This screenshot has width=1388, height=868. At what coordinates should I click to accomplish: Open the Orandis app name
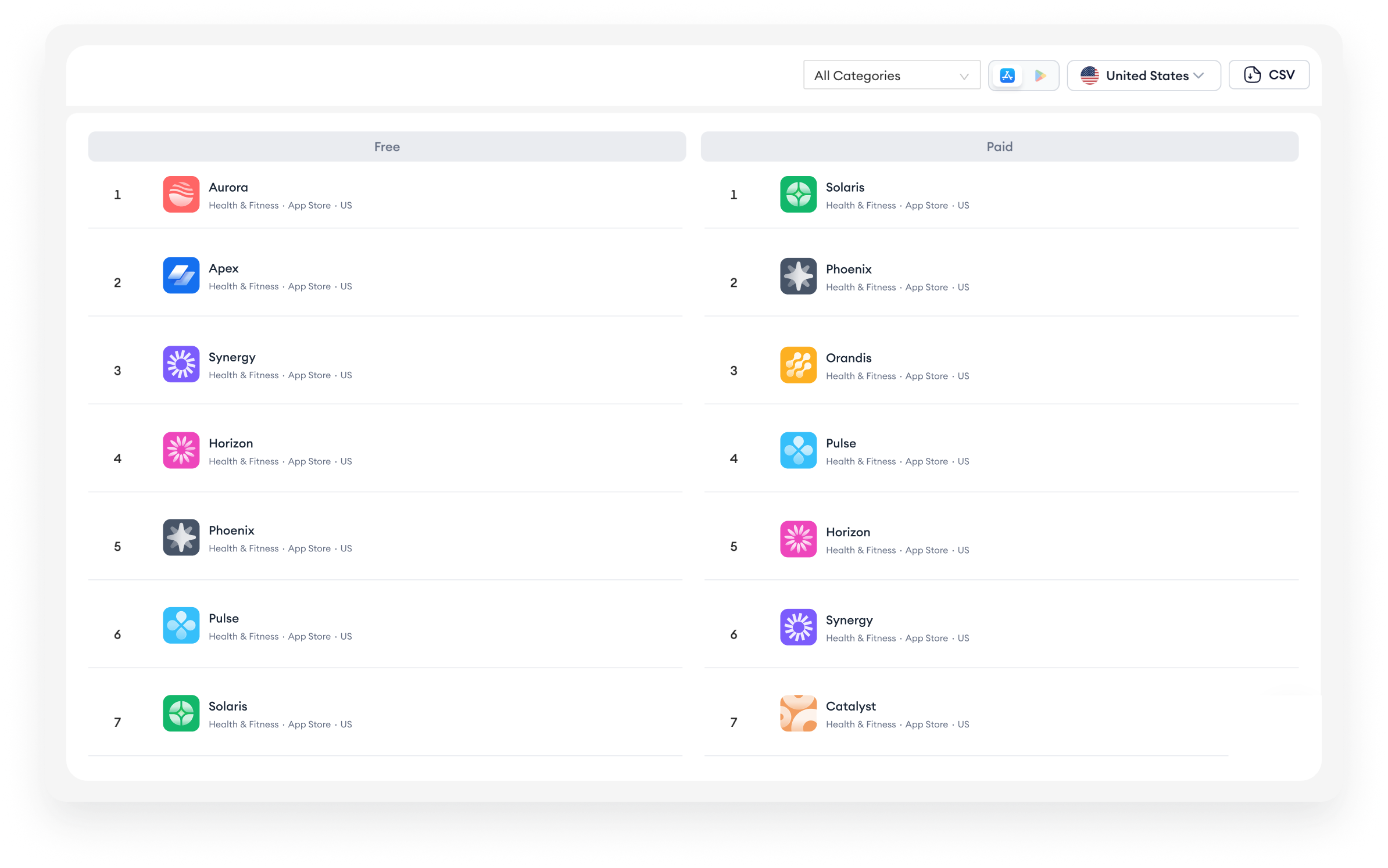click(x=849, y=358)
